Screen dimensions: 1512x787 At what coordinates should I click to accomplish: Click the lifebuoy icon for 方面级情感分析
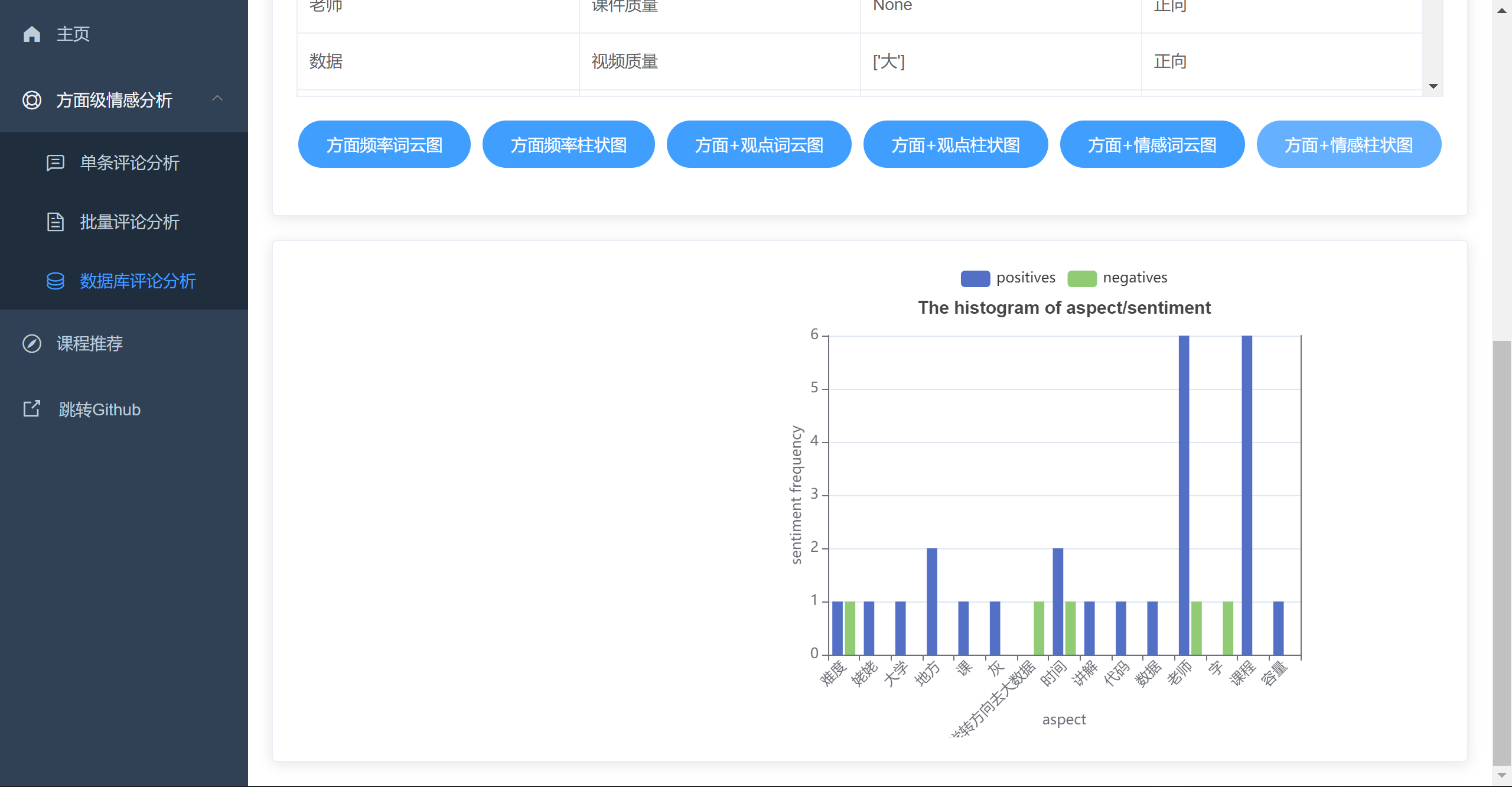[32, 100]
